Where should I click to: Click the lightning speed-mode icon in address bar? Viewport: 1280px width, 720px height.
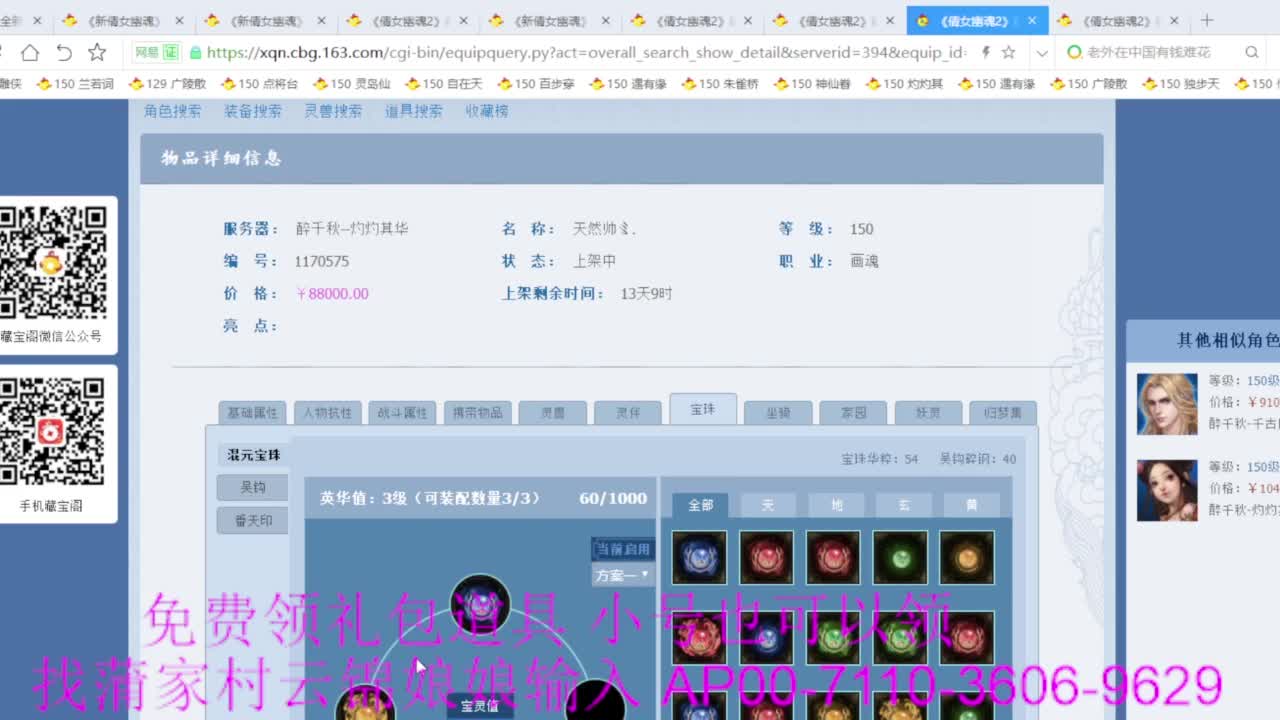tap(986, 53)
